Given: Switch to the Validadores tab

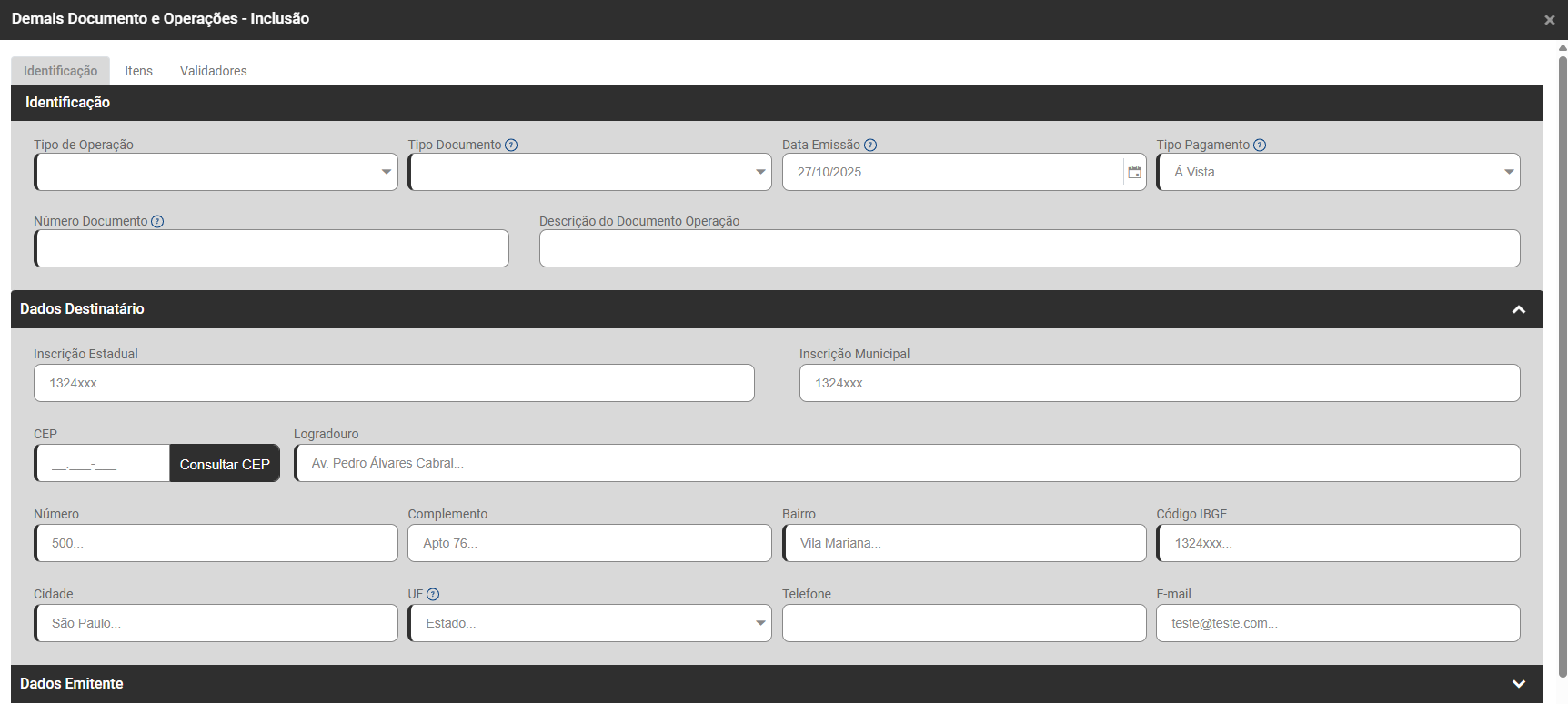Looking at the screenshot, I should [x=213, y=71].
